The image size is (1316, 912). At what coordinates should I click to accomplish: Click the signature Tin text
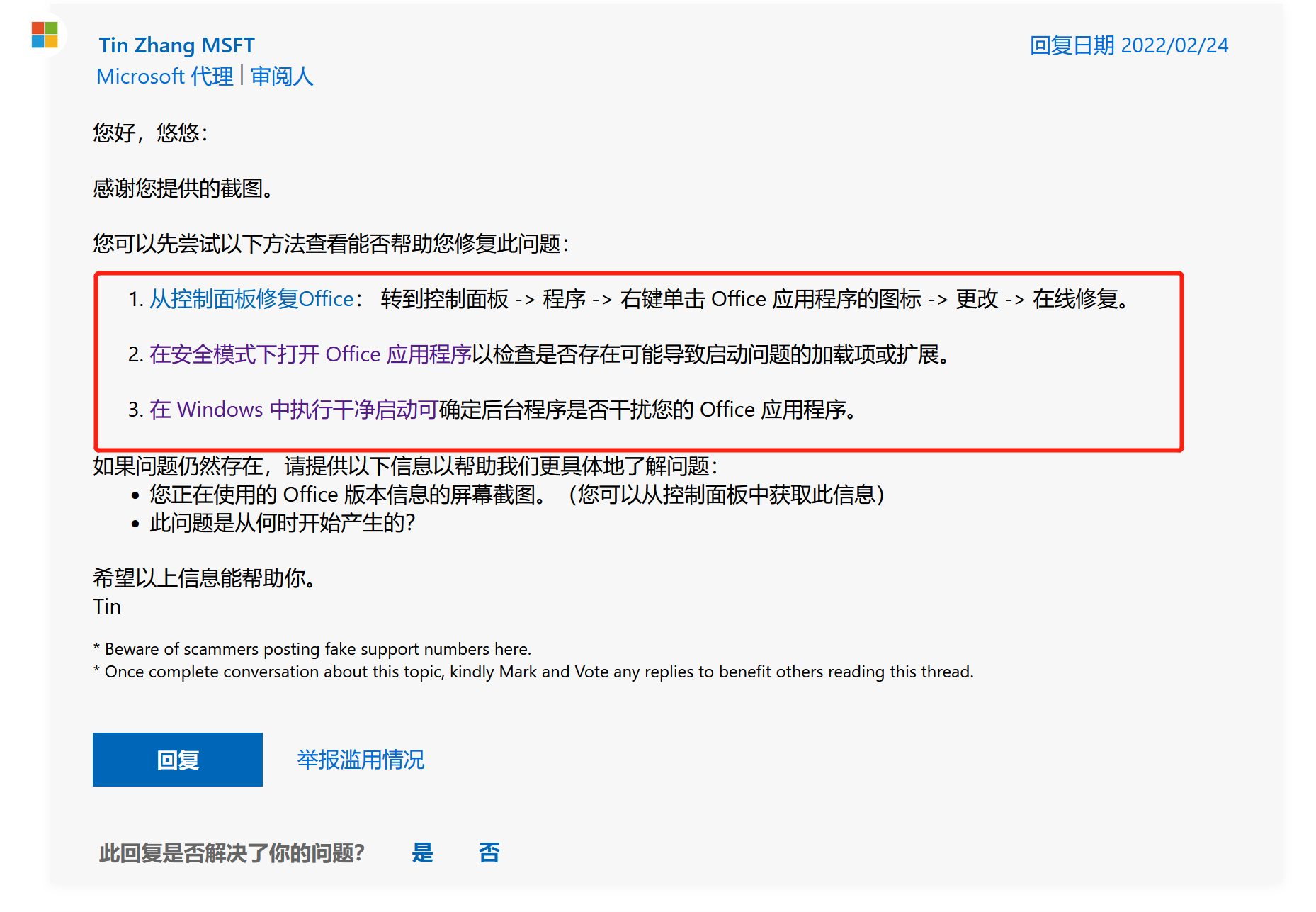point(107,607)
